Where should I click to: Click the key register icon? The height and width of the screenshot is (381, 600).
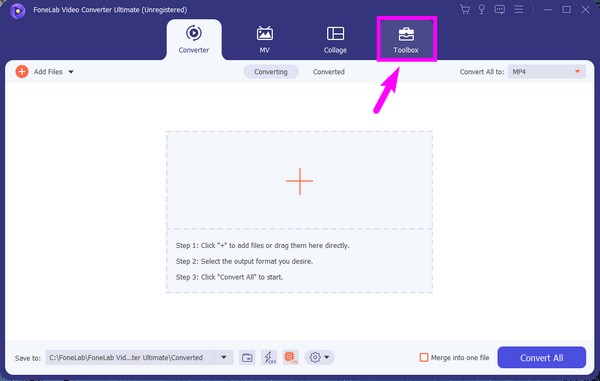point(482,9)
